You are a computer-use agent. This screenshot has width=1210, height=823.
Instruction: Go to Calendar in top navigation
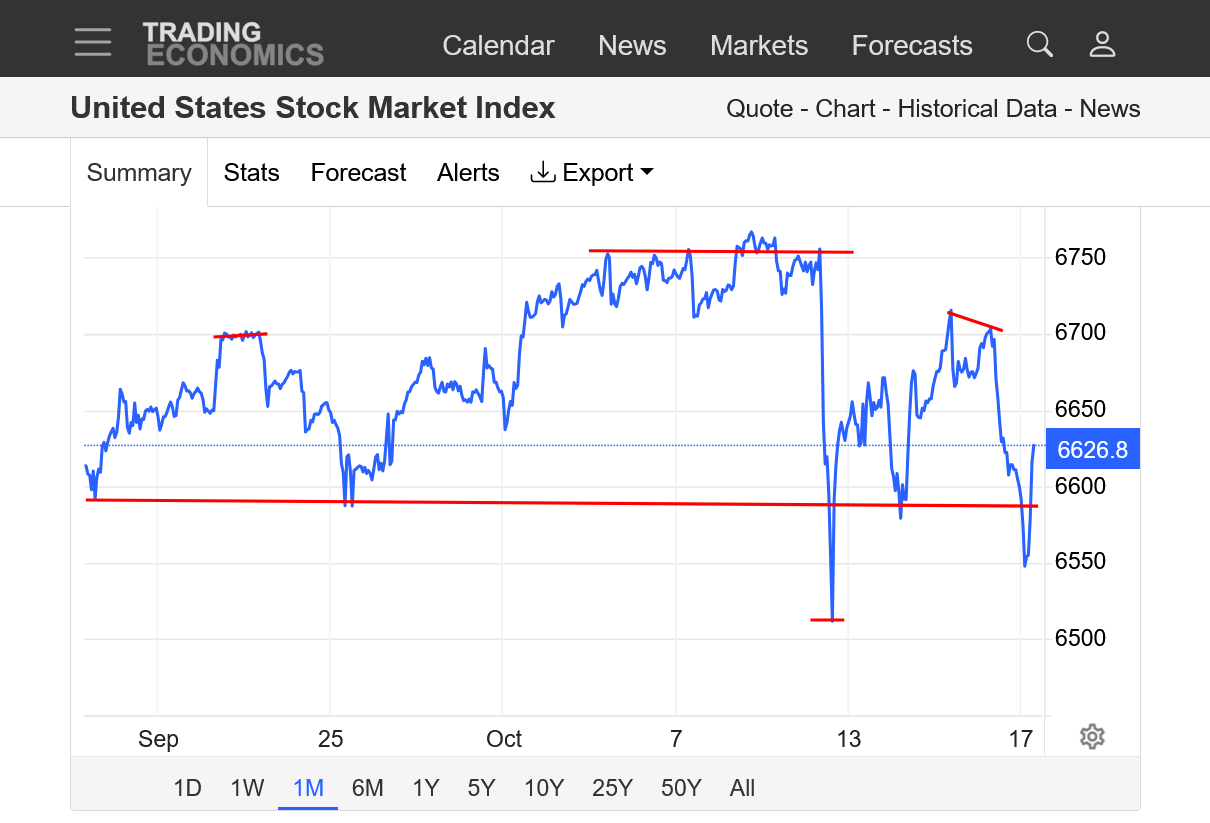point(498,46)
